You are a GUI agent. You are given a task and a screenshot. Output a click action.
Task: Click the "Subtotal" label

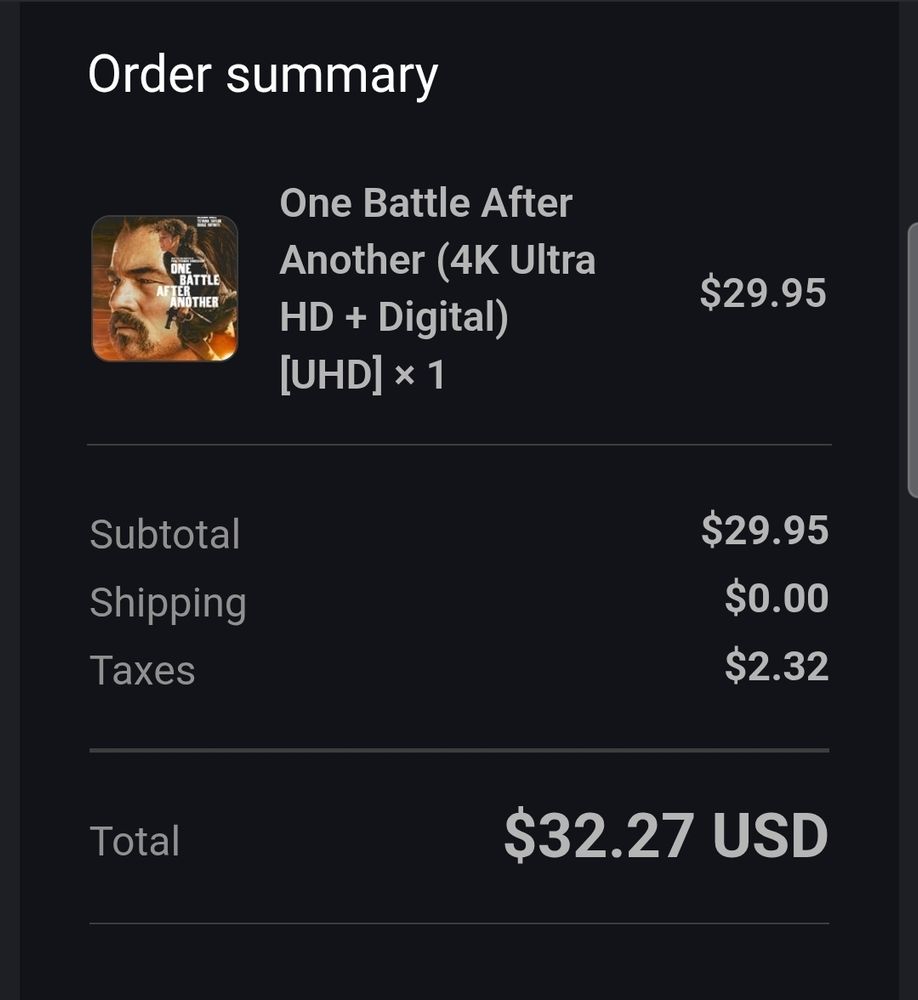pos(165,534)
